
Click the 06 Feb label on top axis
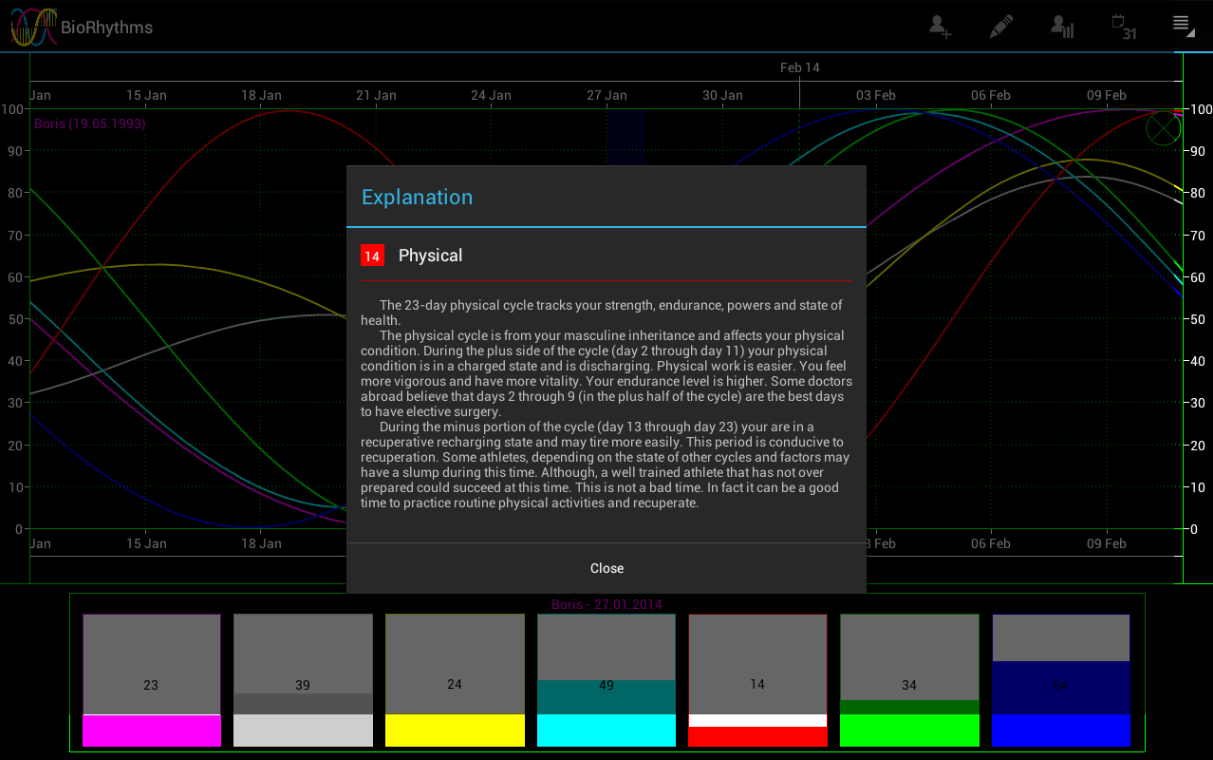(990, 96)
